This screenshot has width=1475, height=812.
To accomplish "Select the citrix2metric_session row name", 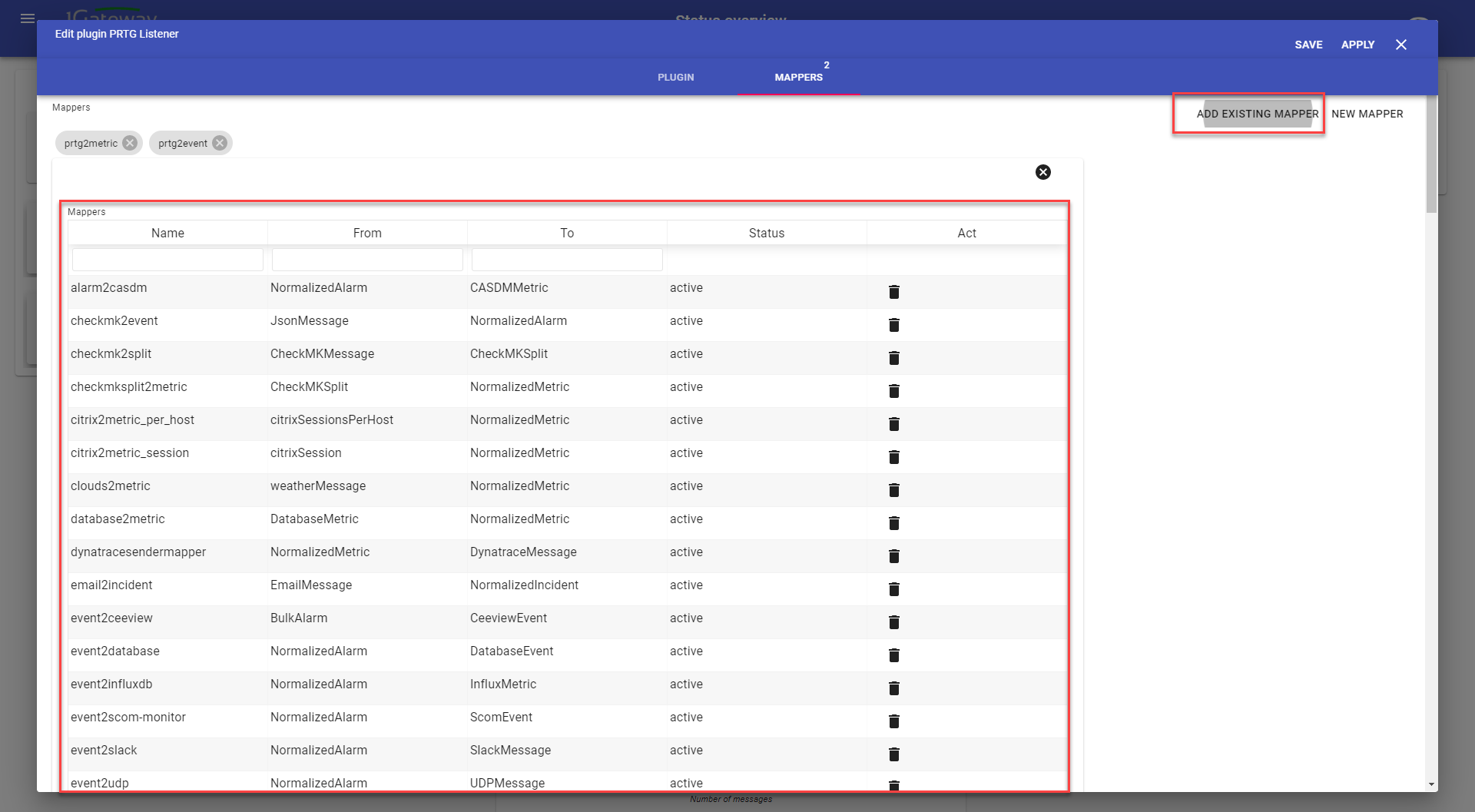I will click(x=129, y=452).
